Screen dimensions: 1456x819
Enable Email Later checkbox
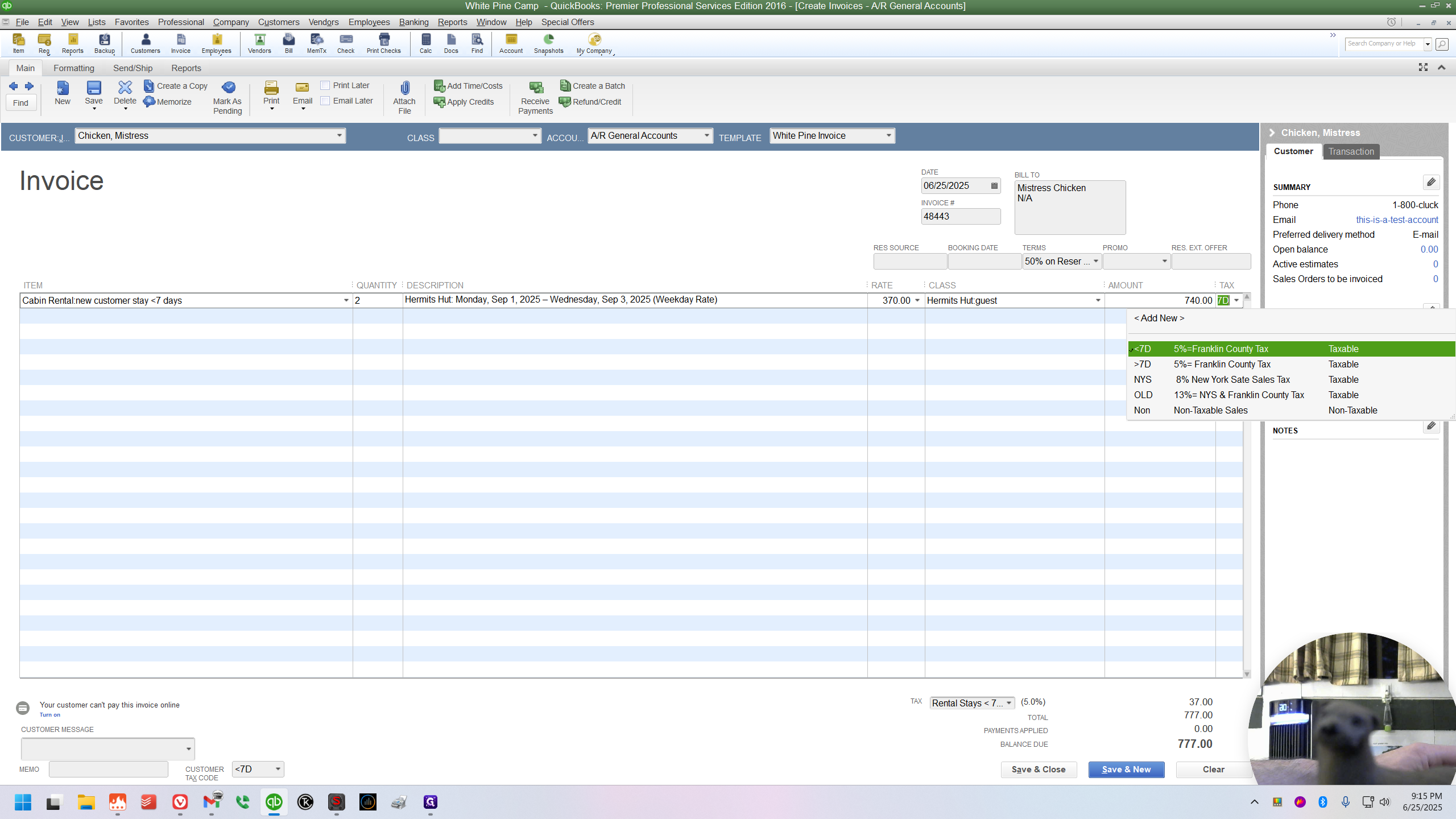click(325, 101)
